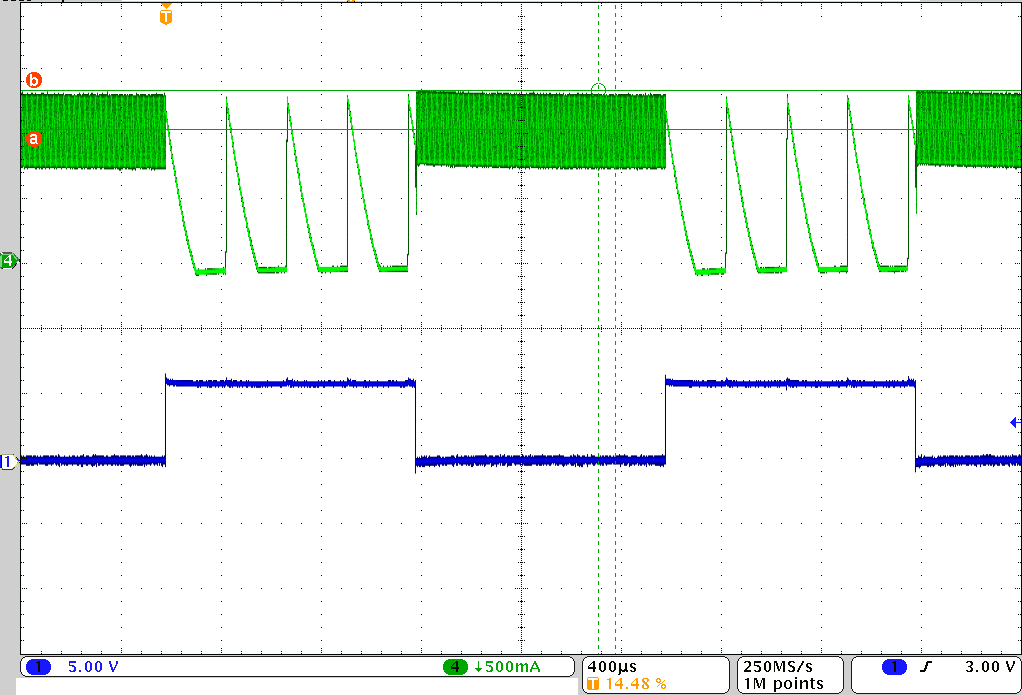Screen dimensions: 1022x695
Task: Select the 14.48 % trigger position readout
Action: point(634,683)
